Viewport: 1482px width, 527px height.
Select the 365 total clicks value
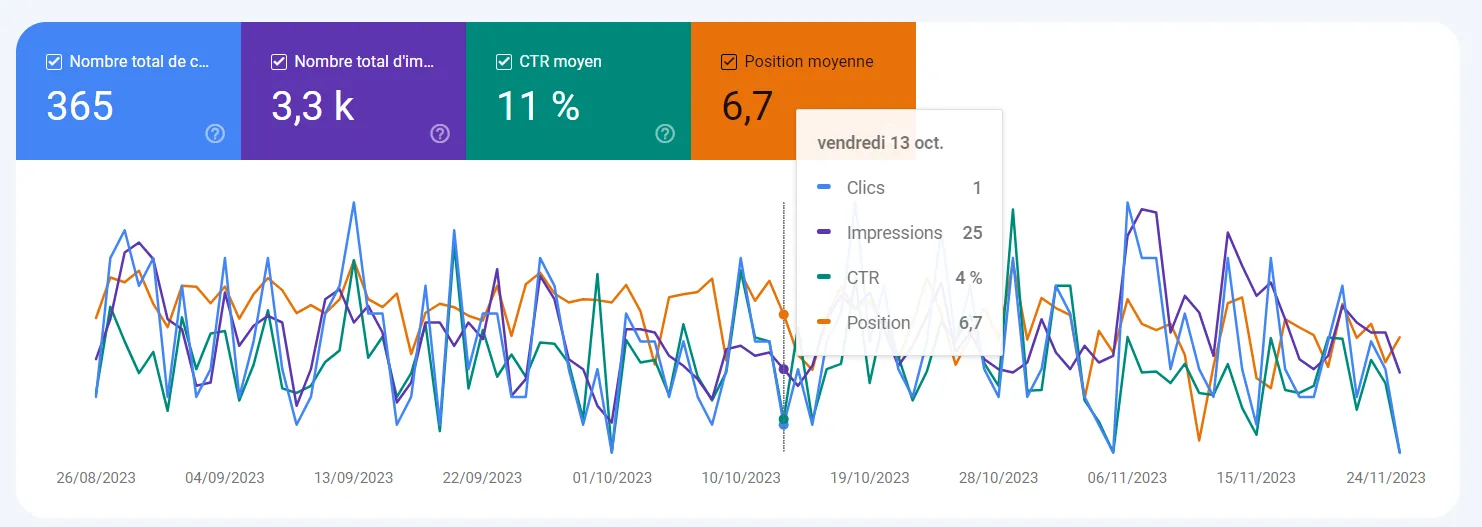click(80, 106)
